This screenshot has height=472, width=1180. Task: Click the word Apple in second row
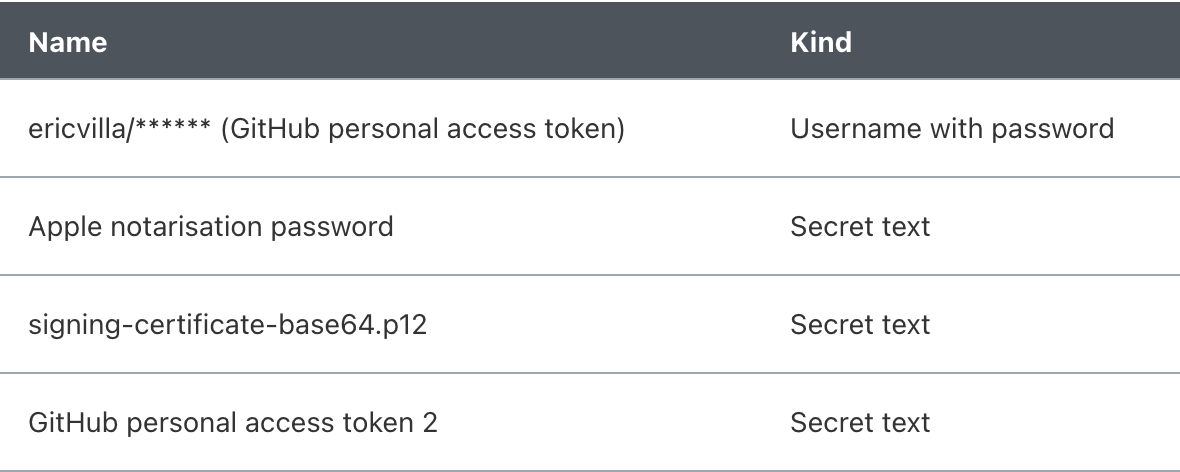(x=60, y=226)
